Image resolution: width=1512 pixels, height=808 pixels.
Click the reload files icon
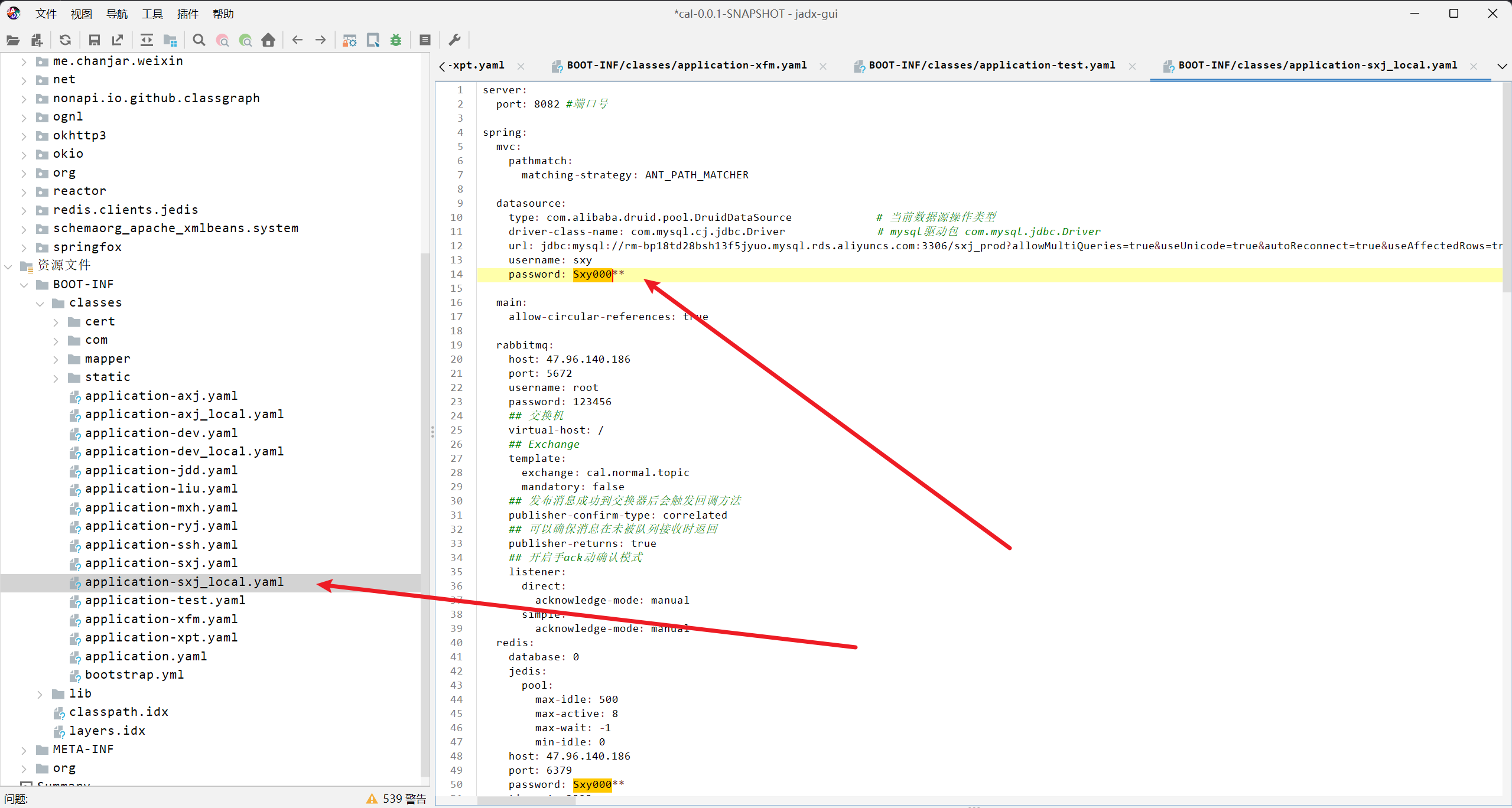[x=66, y=40]
